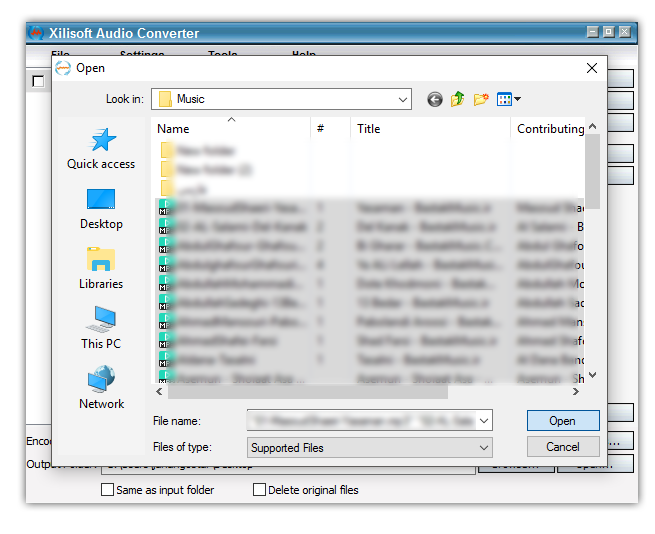Close the Open dialog
Image resolution: width=655 pixels, height=534 pixels.
coord(592,68)
